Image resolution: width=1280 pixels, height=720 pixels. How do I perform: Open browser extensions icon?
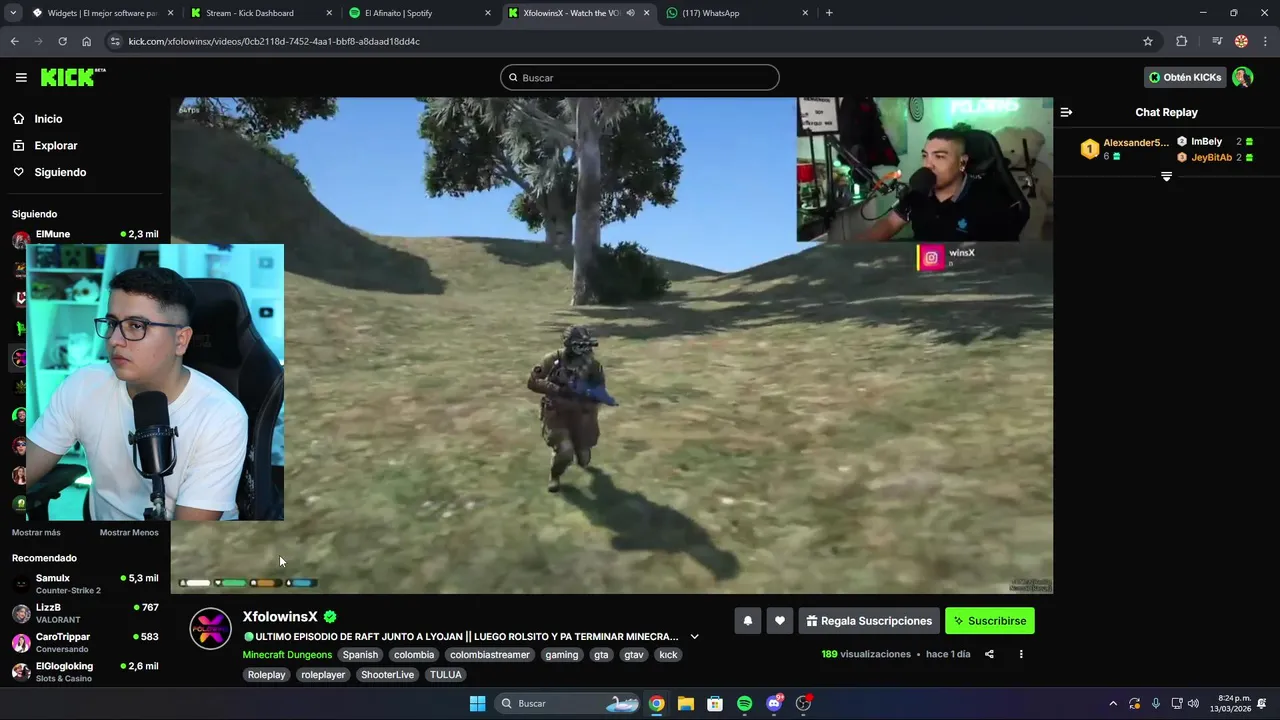(x=1182, y=41)
